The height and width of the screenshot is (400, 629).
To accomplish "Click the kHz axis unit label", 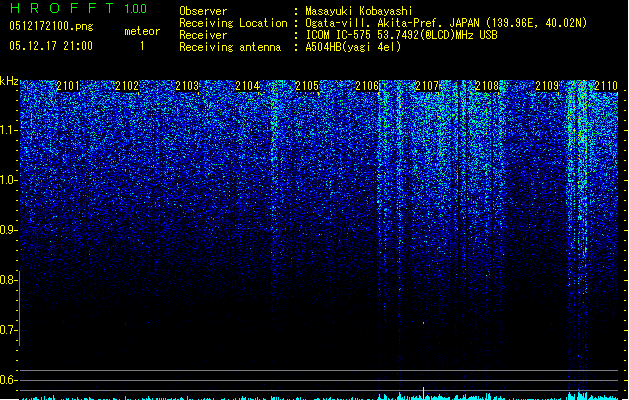I will (x=9, y=81).
